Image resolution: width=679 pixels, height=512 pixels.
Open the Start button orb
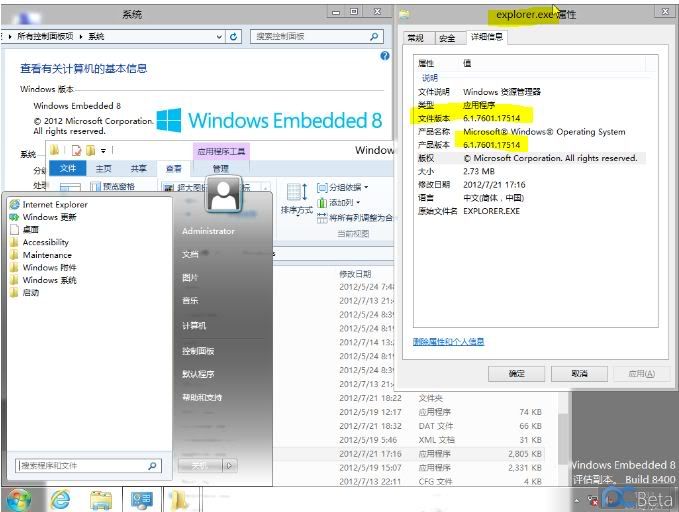point(18,499)
